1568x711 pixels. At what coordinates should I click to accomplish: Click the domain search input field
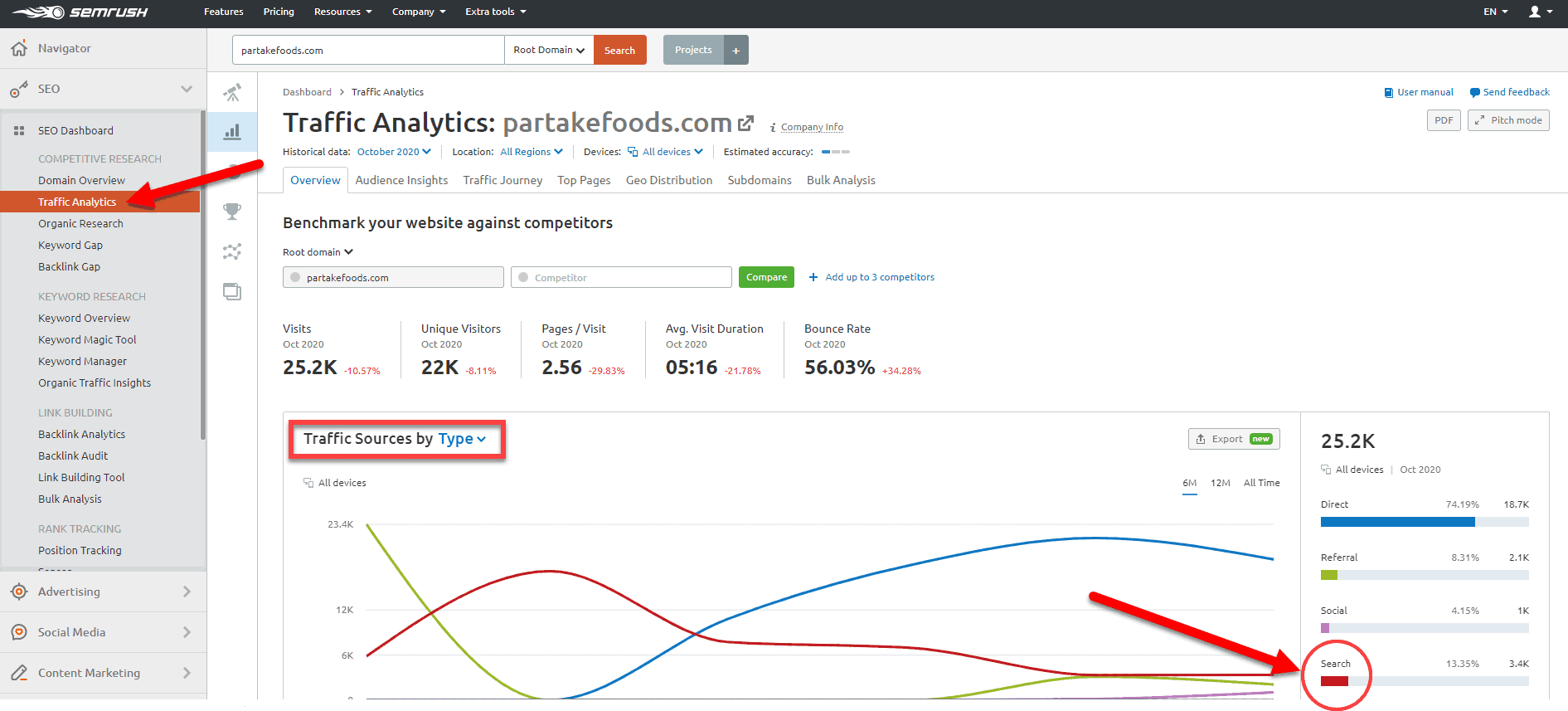(x=368, y=50)
